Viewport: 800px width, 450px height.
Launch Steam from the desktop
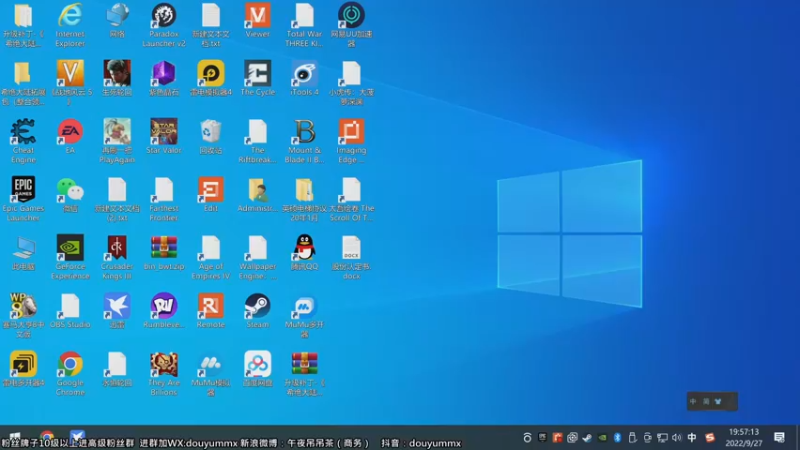tap(258, 311)
